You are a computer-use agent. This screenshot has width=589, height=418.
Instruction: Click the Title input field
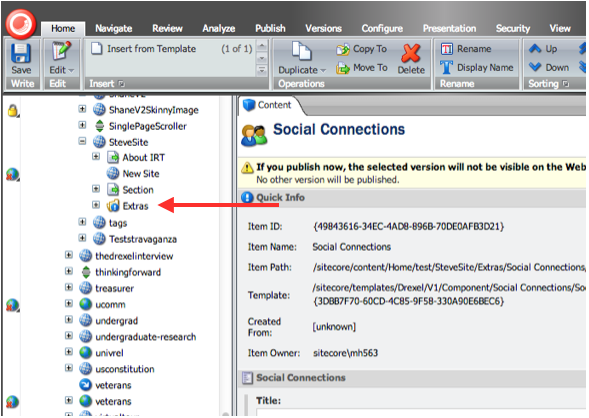coord(421,412)
